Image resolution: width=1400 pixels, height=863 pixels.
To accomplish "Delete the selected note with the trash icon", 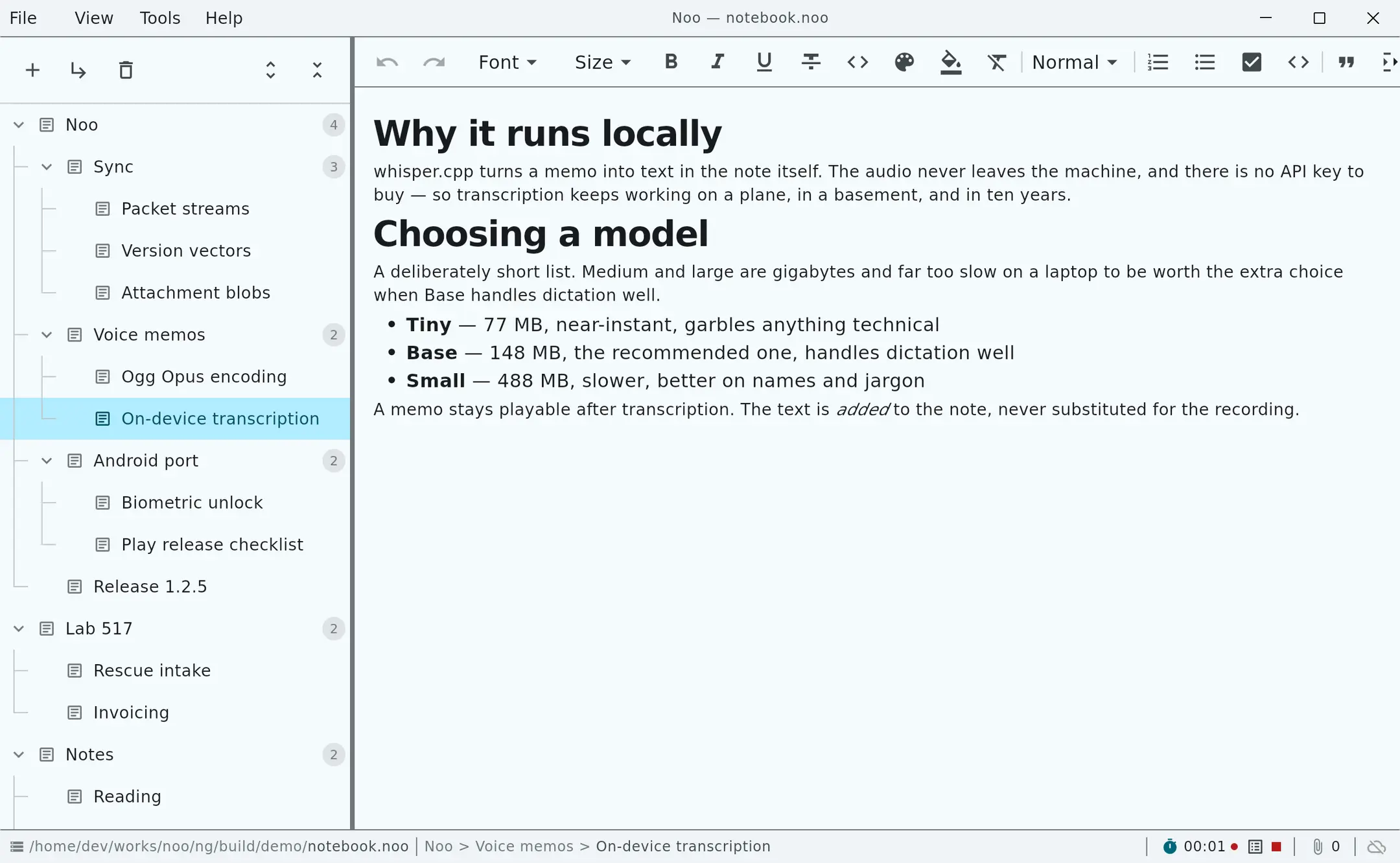I will coord(126,70).
